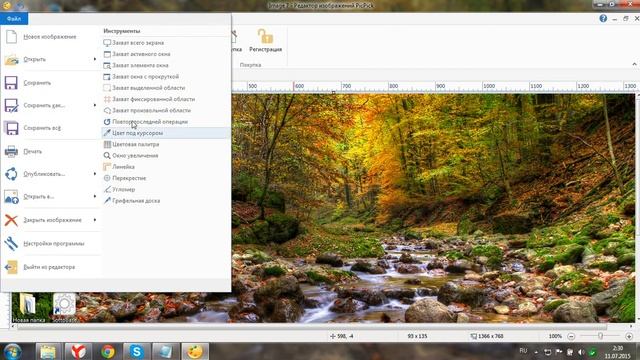
Task: Click the Настройки программы wrench icon
Action: click(x=11, y=244)
